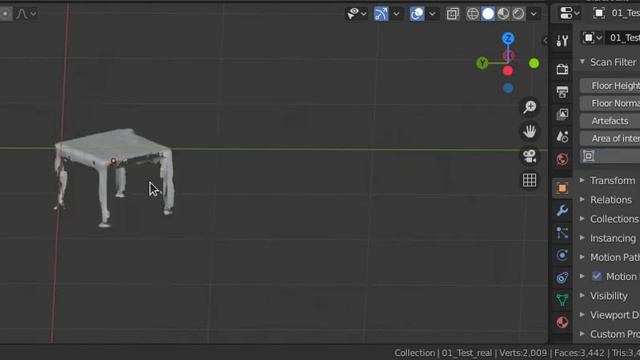
Task: Click the Faces:3,442 status bar text
Action: pyautogui.click(x=579, y=353)
